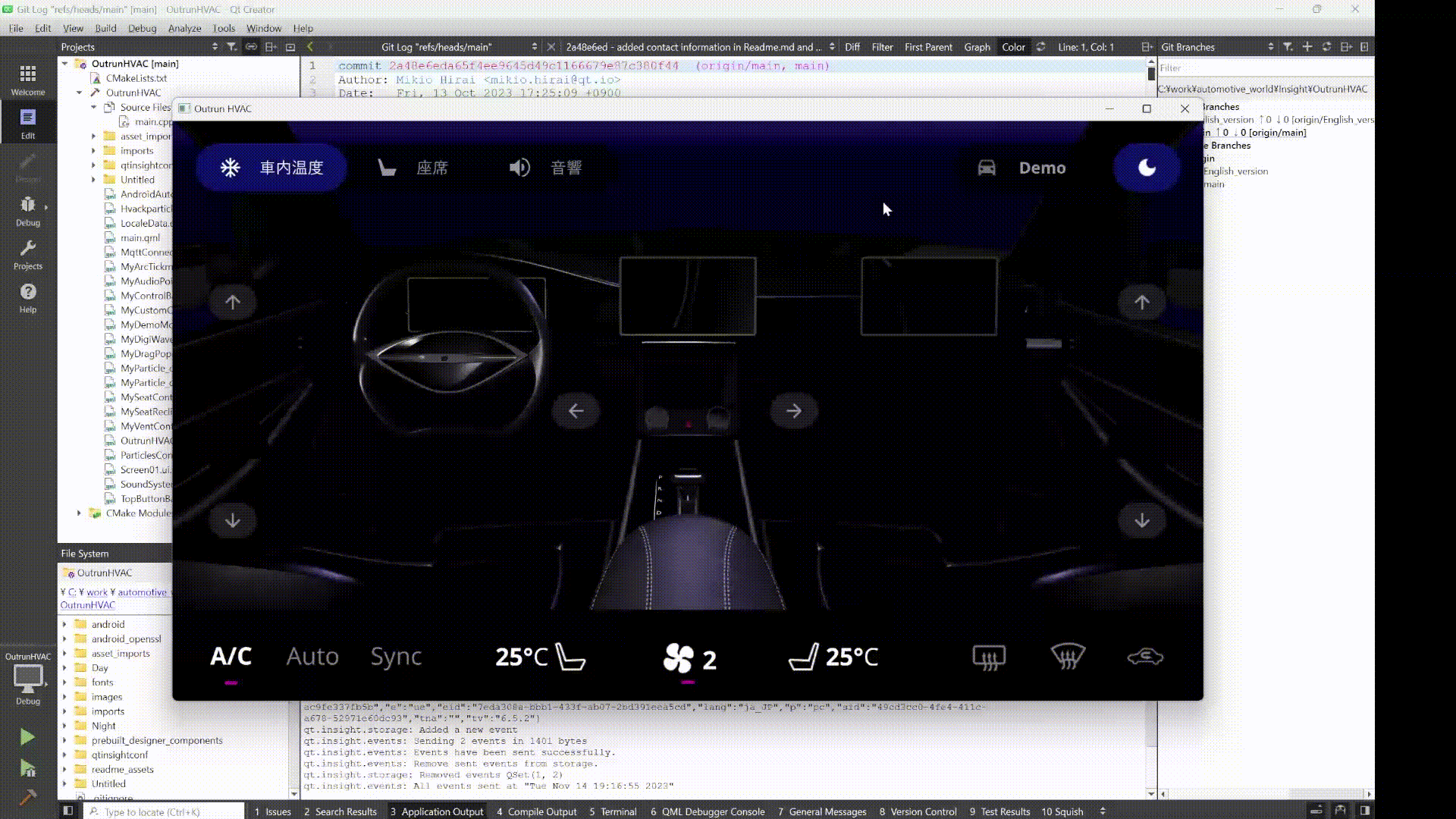Click the air recirculation car icon
The height and width of the screenshot is (819, 1456).
(1145, 657)
